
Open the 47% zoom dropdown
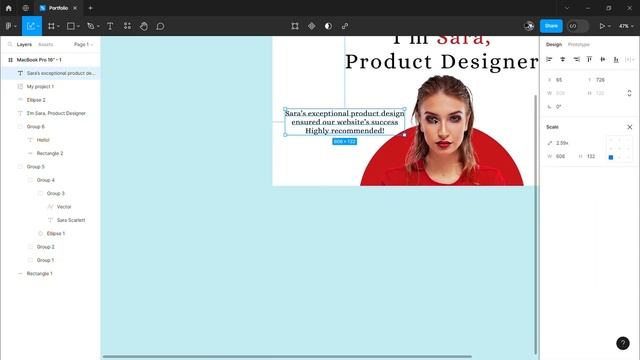click(626, 26)
